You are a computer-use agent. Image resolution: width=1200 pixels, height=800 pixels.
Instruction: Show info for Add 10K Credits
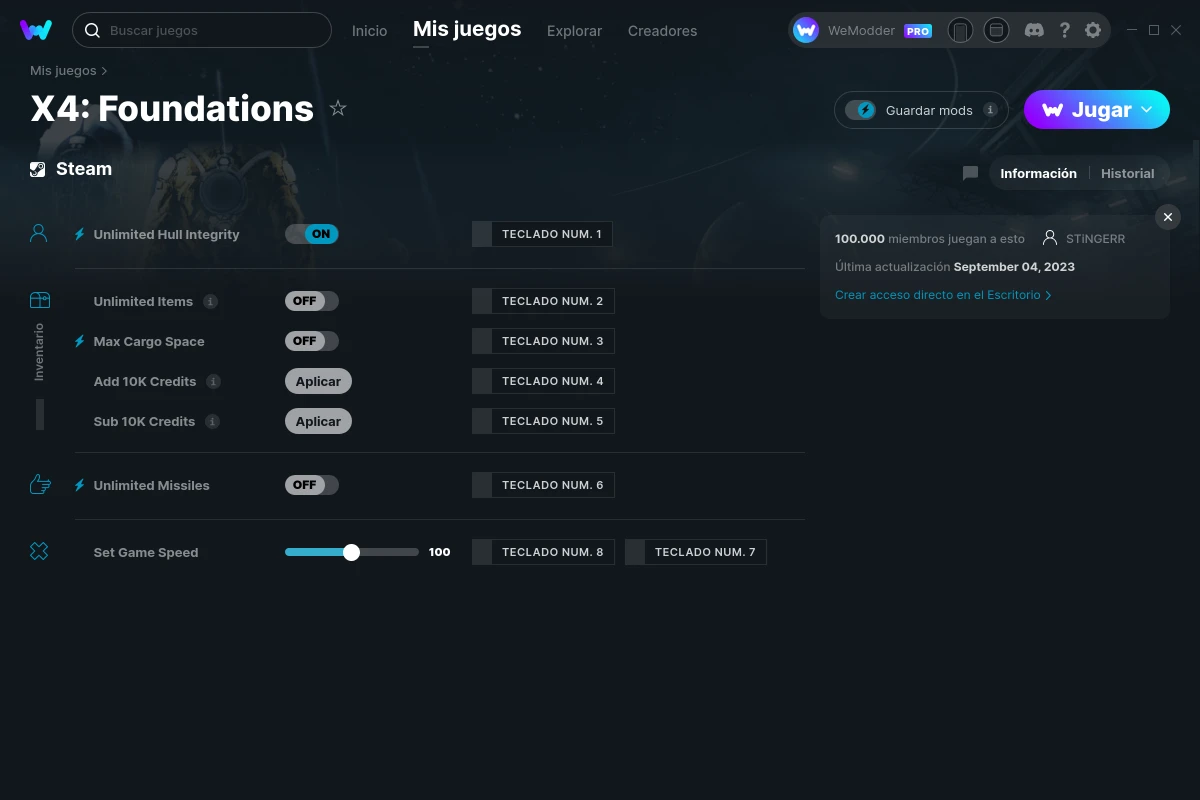pos(213,381)
